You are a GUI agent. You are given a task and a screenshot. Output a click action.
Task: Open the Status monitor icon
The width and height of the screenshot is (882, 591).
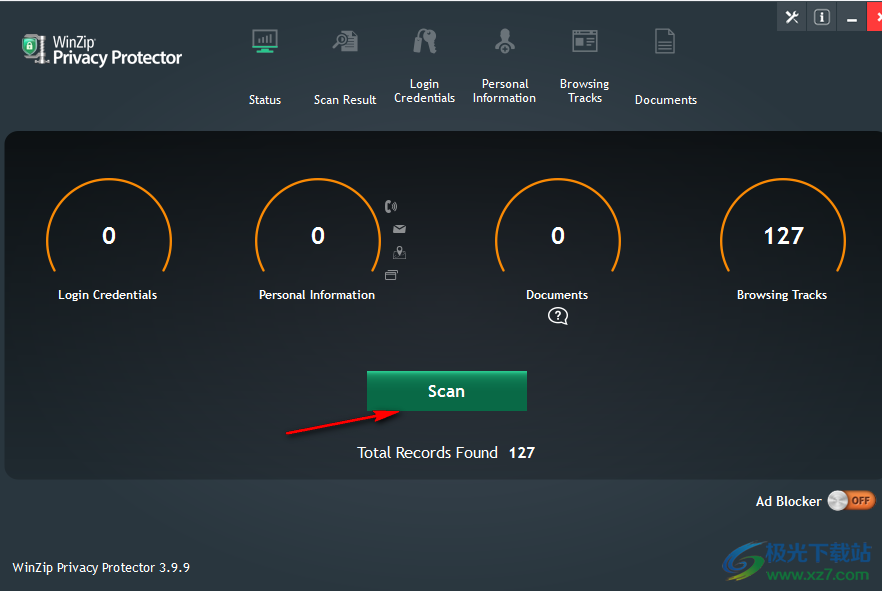click(x=264, y=42)
